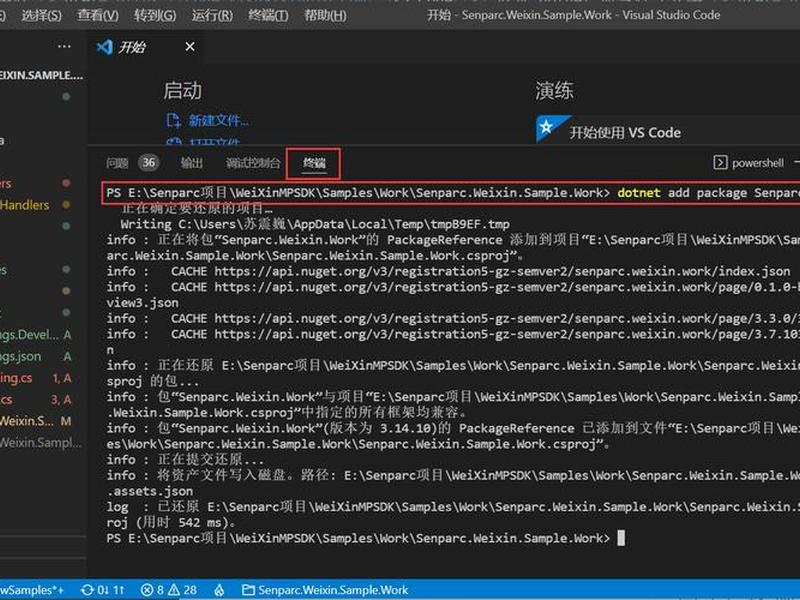The image size is (800, 600).
Task: Click the flame icon in status bar
Action: click(x=219, y=590)
